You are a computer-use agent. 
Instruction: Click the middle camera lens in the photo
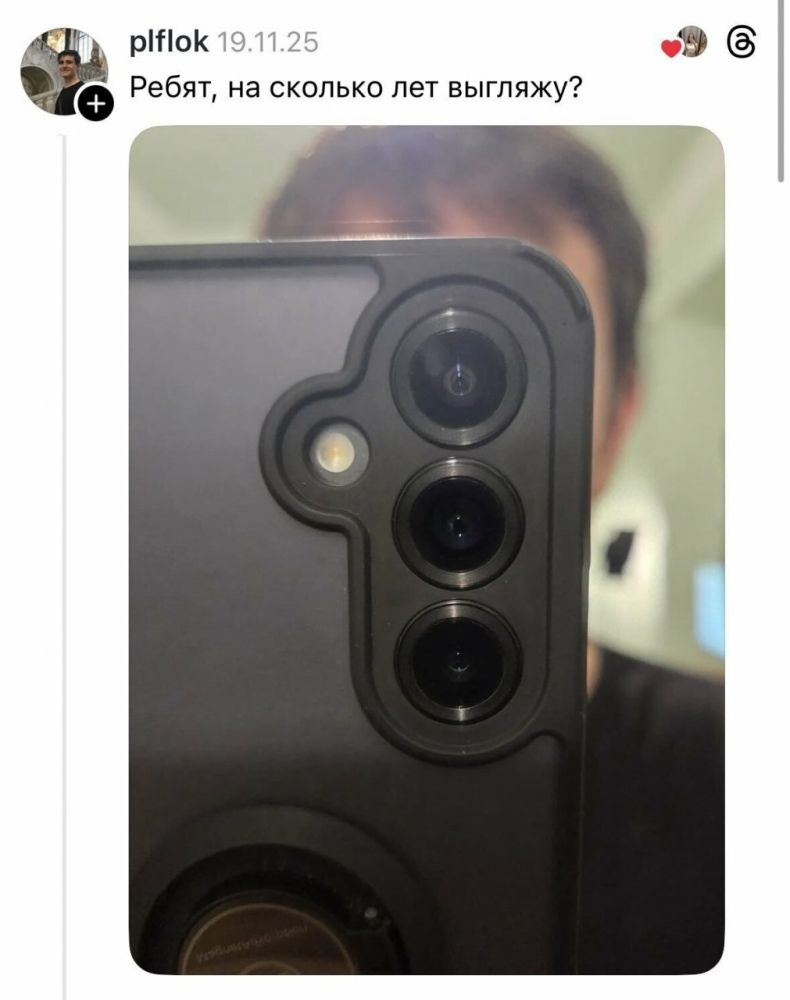[x=458, y=523]
